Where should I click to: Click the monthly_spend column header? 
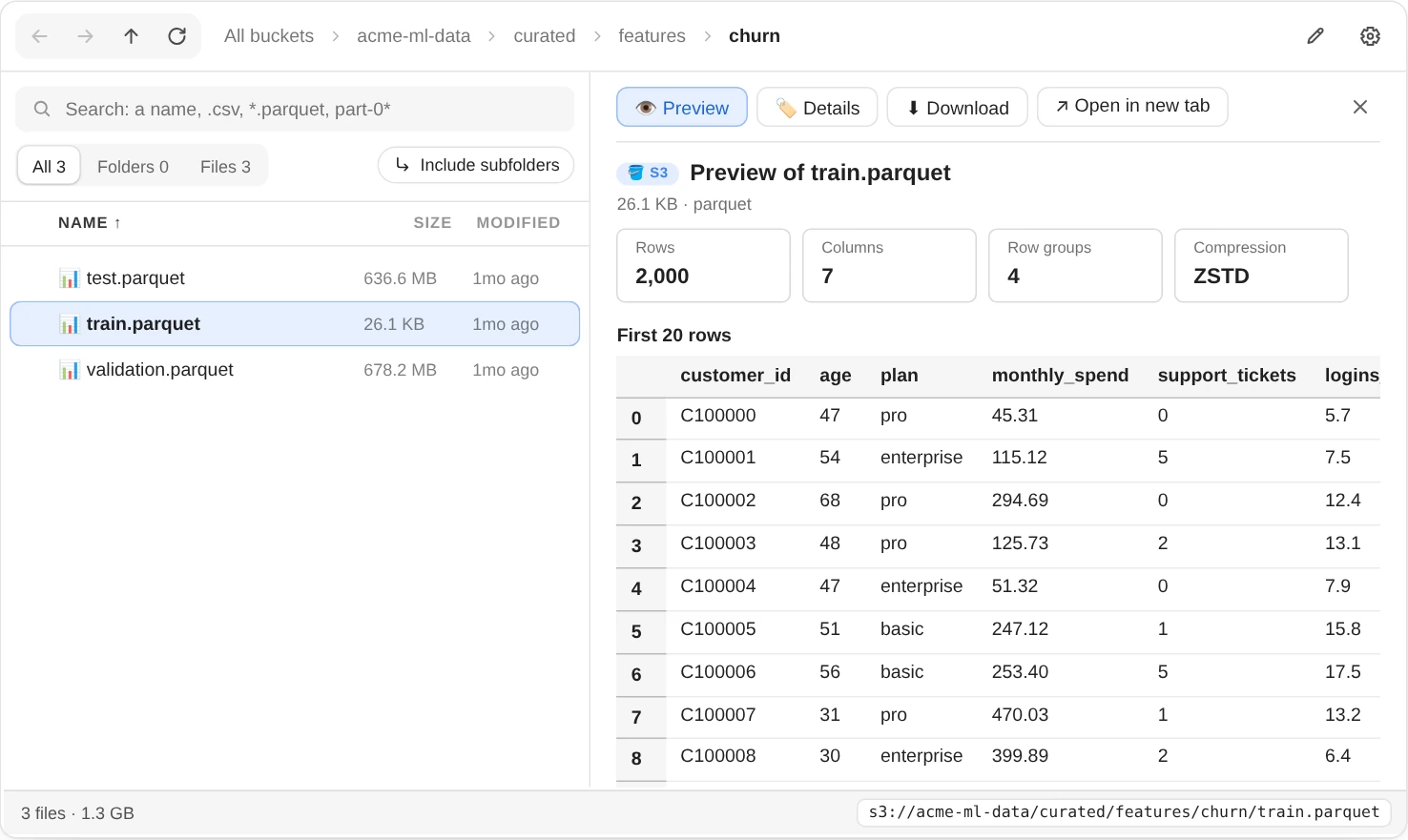pos(1060,376)
